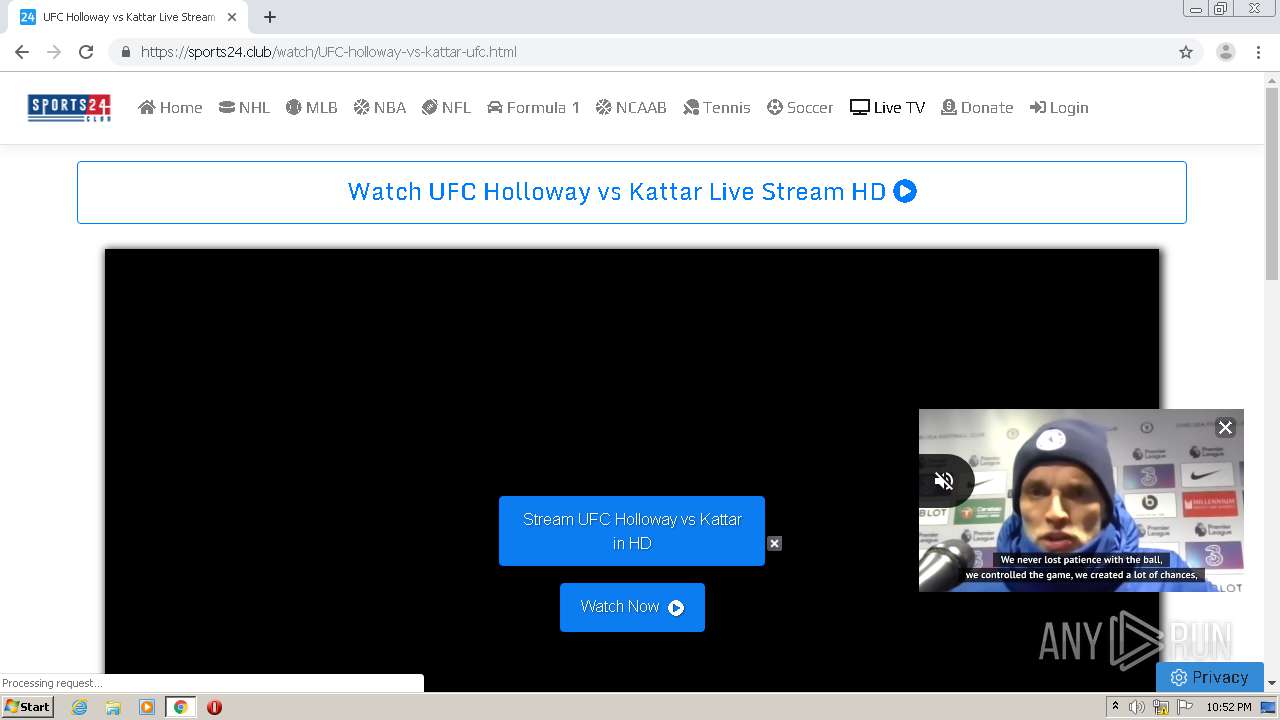Go to the Home menu item
1280x720 pixels.
170,107
